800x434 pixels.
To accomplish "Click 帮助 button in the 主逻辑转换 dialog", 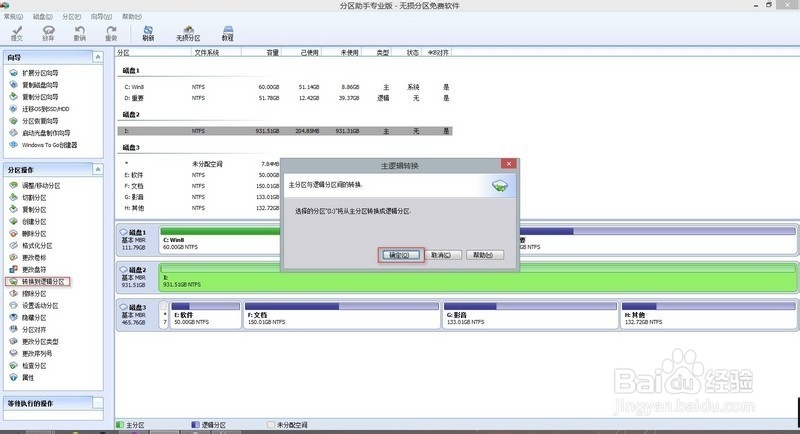I will tap(485, 254).
